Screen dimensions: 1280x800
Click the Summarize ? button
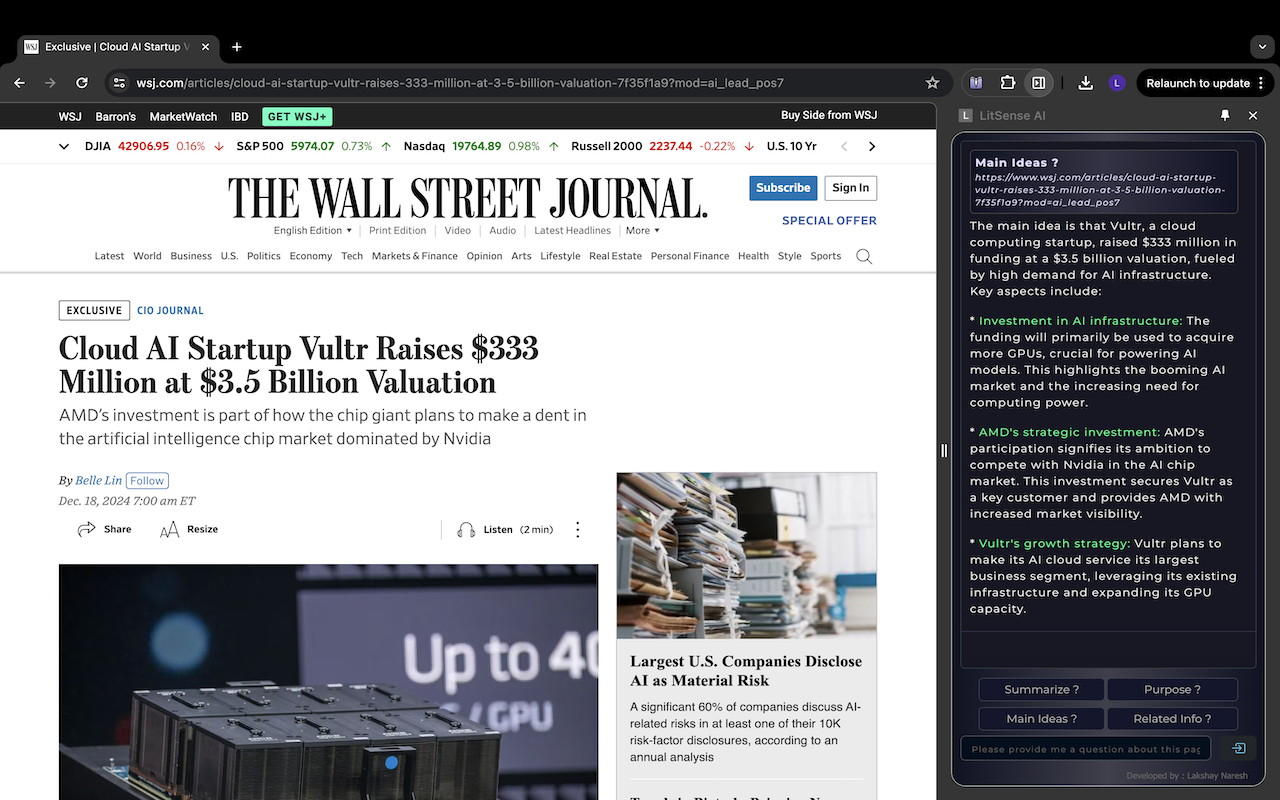coord(1041,689)
